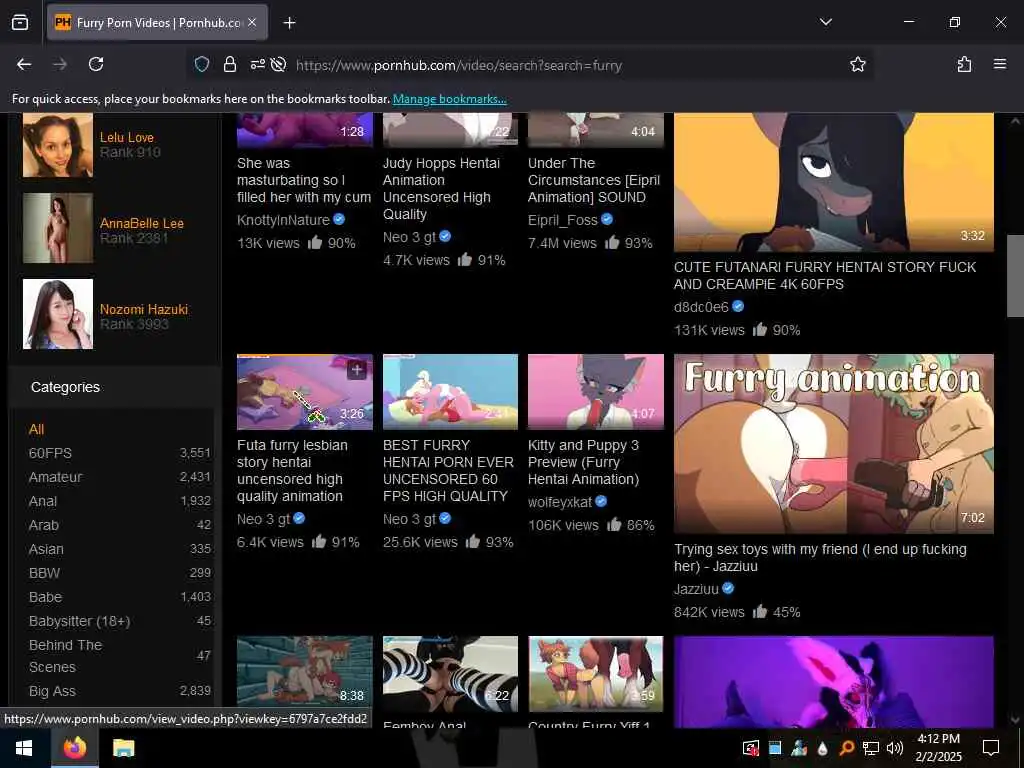Open the Windows Start menu
Image resolution: width=1024 pixels, height=768 pixels.
coord(24,748)
